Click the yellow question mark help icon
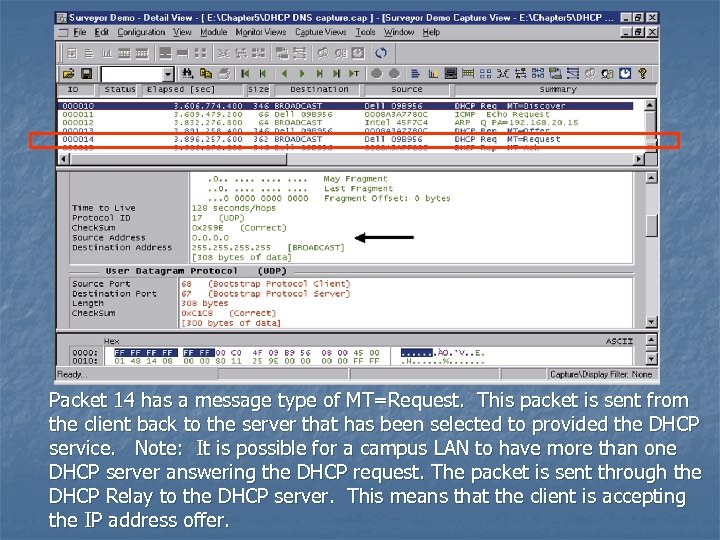The width and height of the screenshot is (720, 540). click(x=642, y=73)
